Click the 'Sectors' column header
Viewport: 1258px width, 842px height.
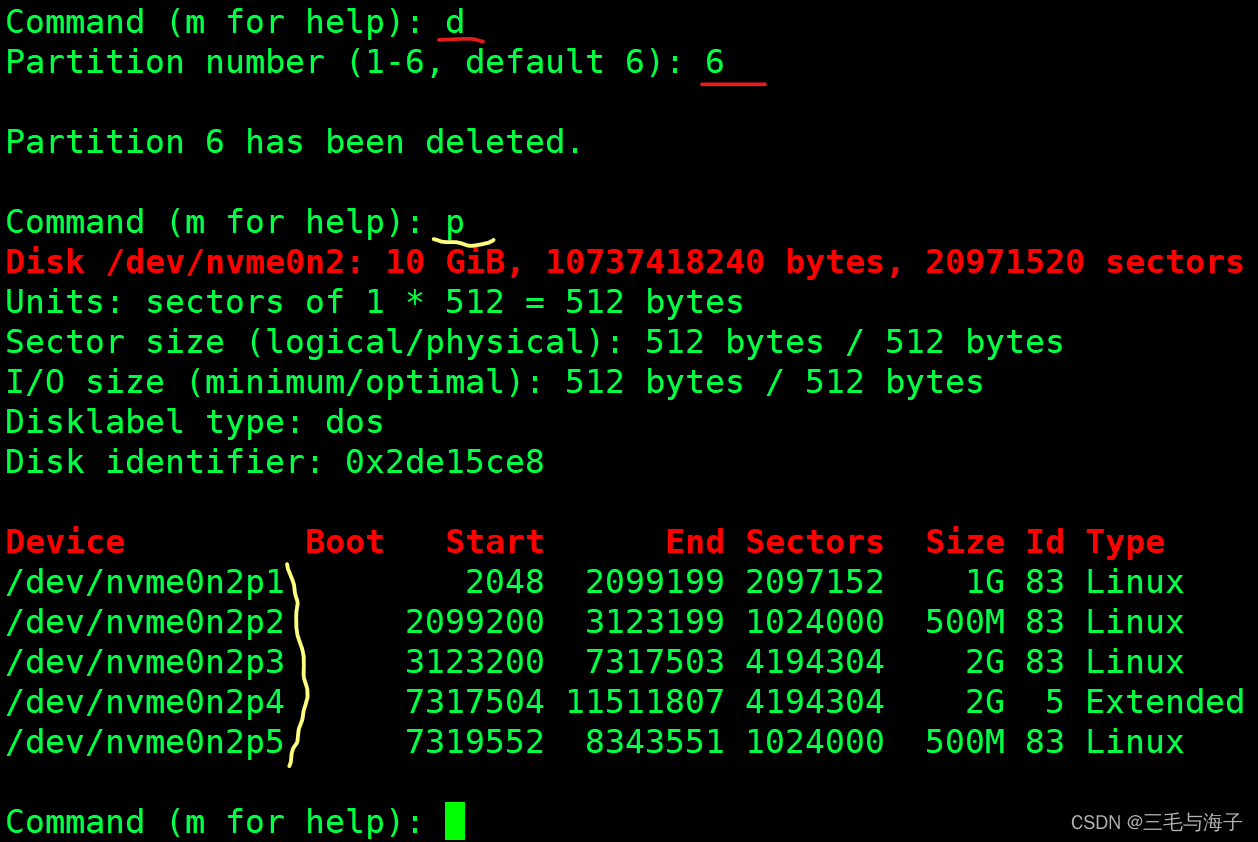point(815,542)
